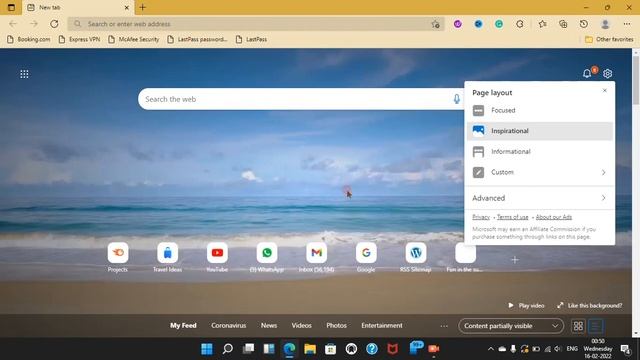Open Other favorites folder

(609, 39)
